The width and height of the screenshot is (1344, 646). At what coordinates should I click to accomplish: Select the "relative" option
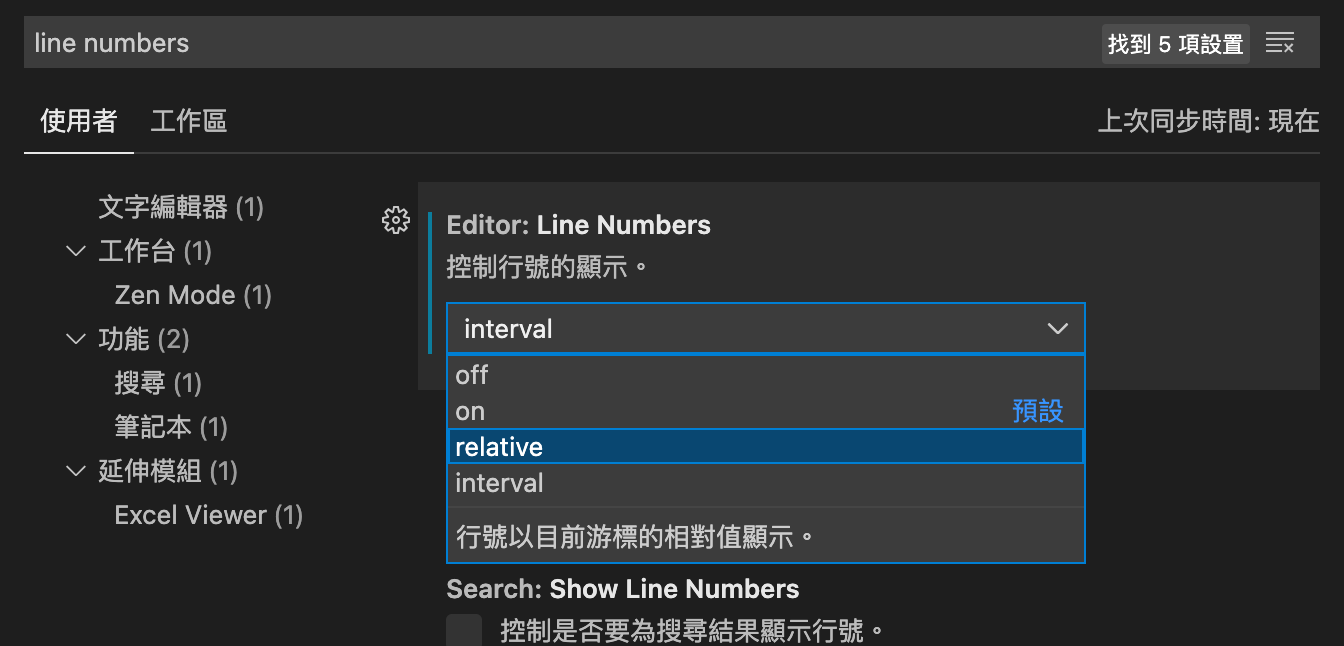(x=499, y=447)
